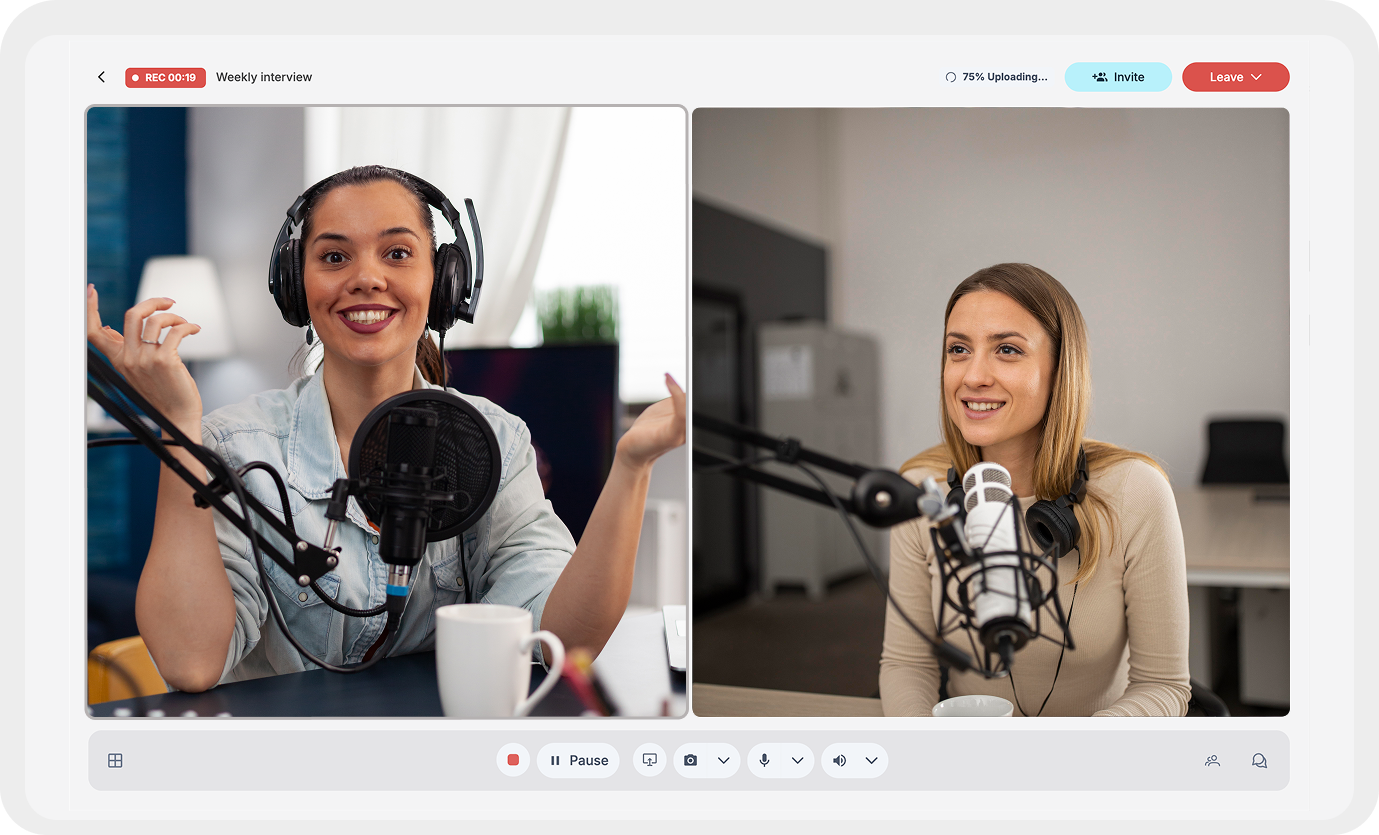Toggle the camera on or off
The image size is (1379, 835).
pyautogui.click(x=690, y=760)
